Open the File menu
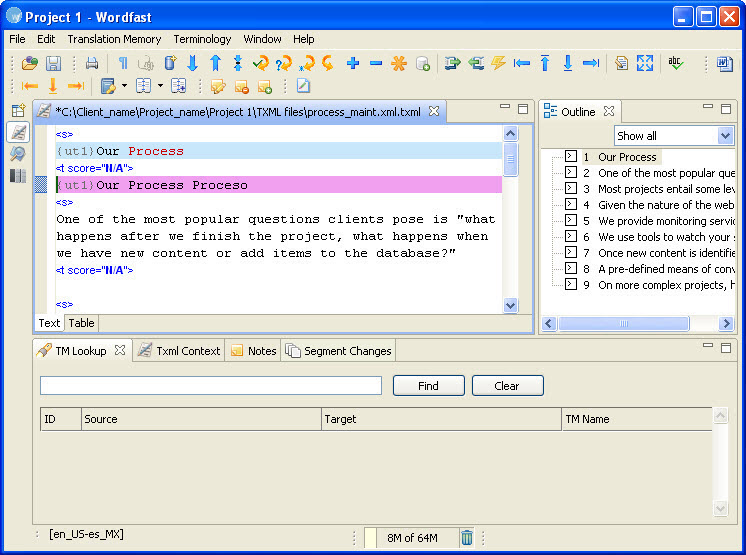Screen dimensions: 746x555 point(17,39)
